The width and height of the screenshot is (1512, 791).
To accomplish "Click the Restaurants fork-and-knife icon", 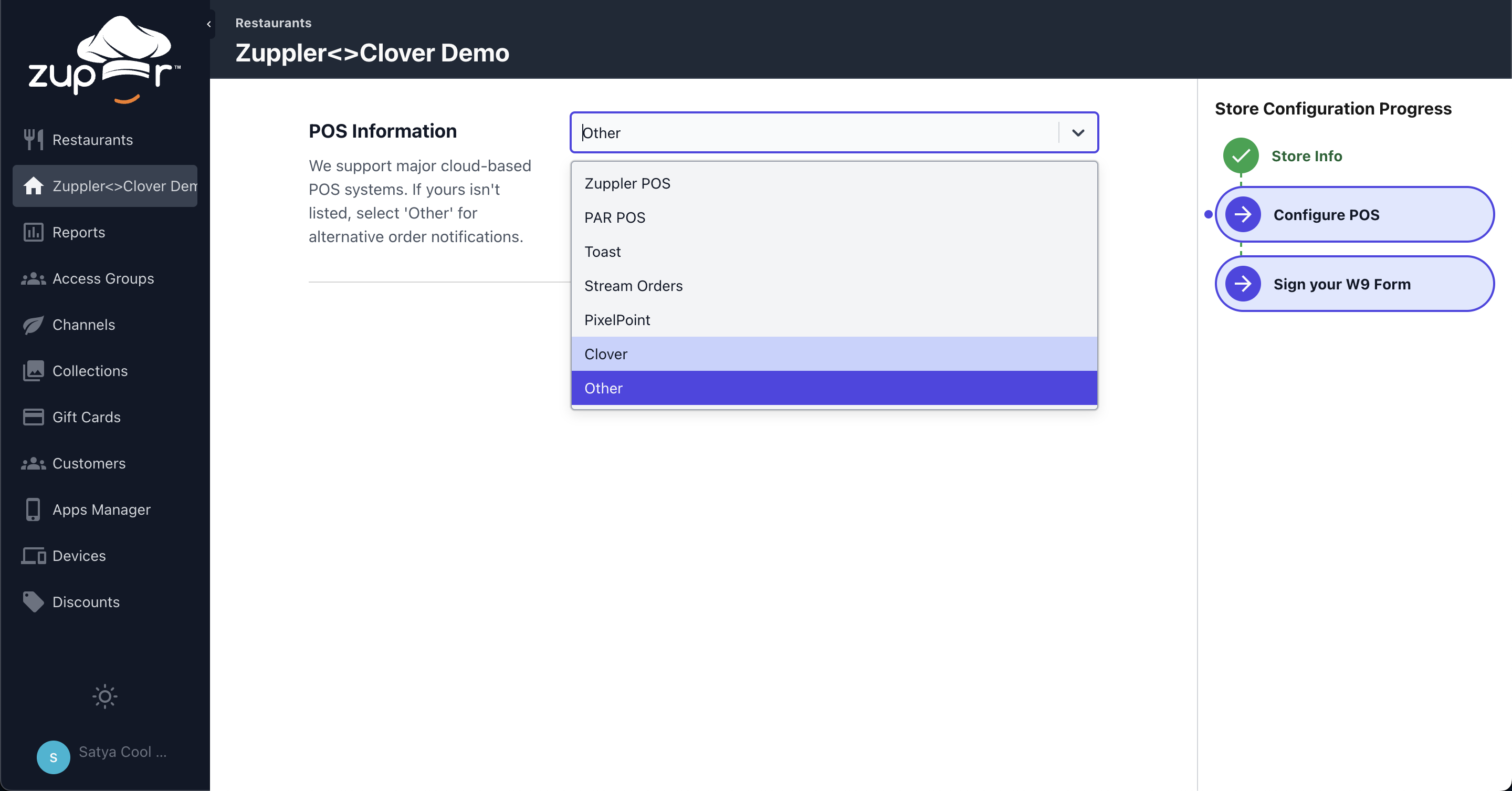I will pos(33,140).
